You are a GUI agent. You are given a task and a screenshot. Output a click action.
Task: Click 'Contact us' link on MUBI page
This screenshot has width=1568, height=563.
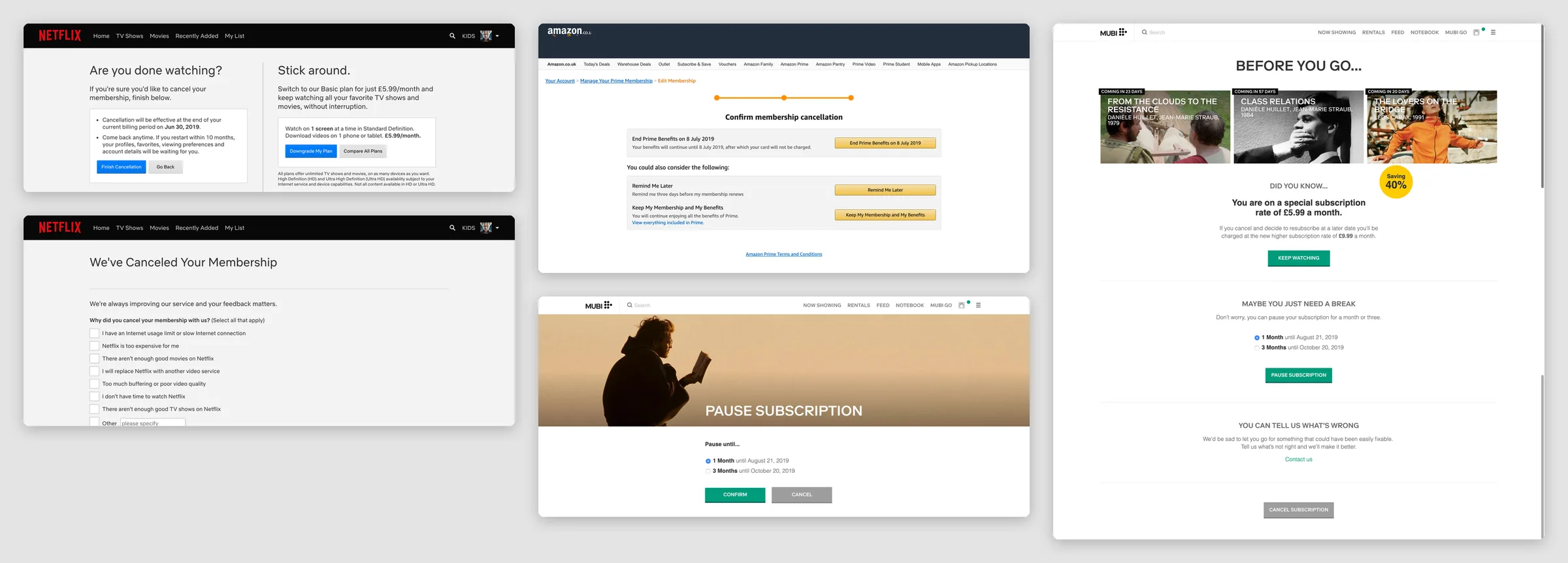pos(1299,459)
